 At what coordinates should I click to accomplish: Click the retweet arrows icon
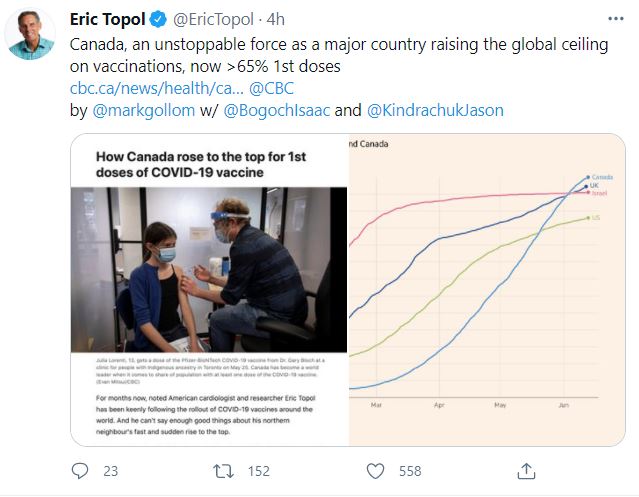226,469
